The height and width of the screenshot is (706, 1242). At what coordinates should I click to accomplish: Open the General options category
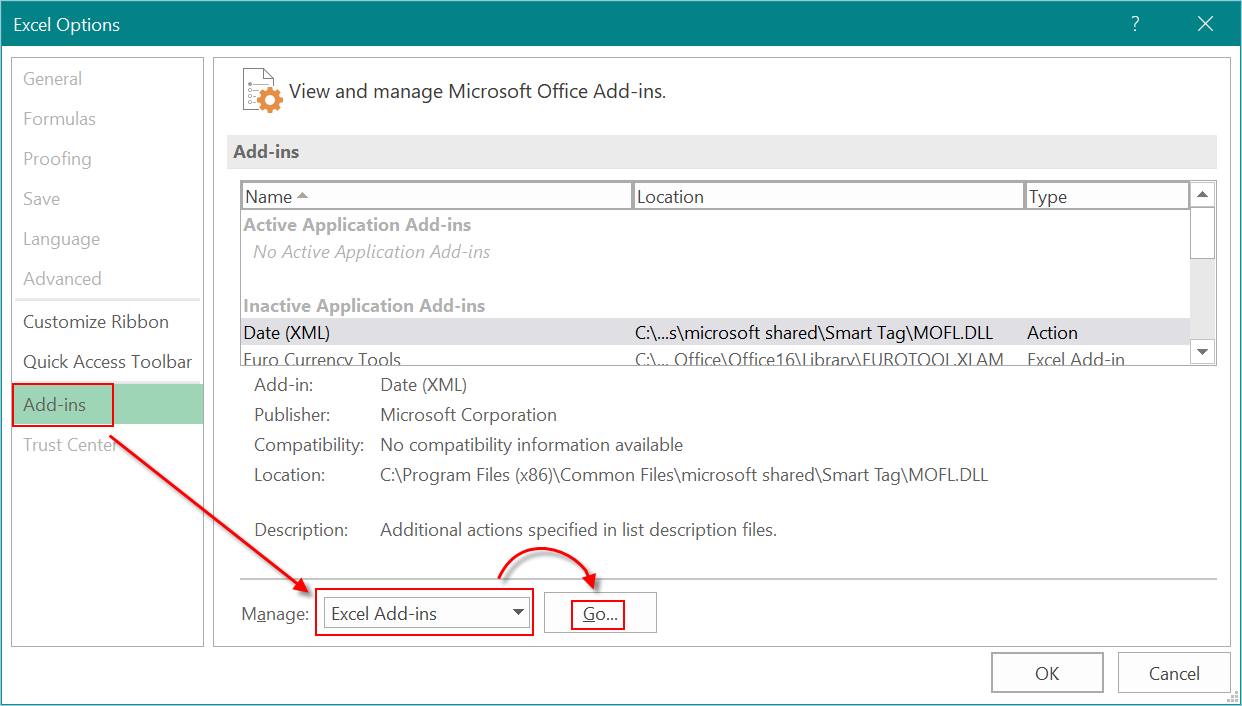53,79
